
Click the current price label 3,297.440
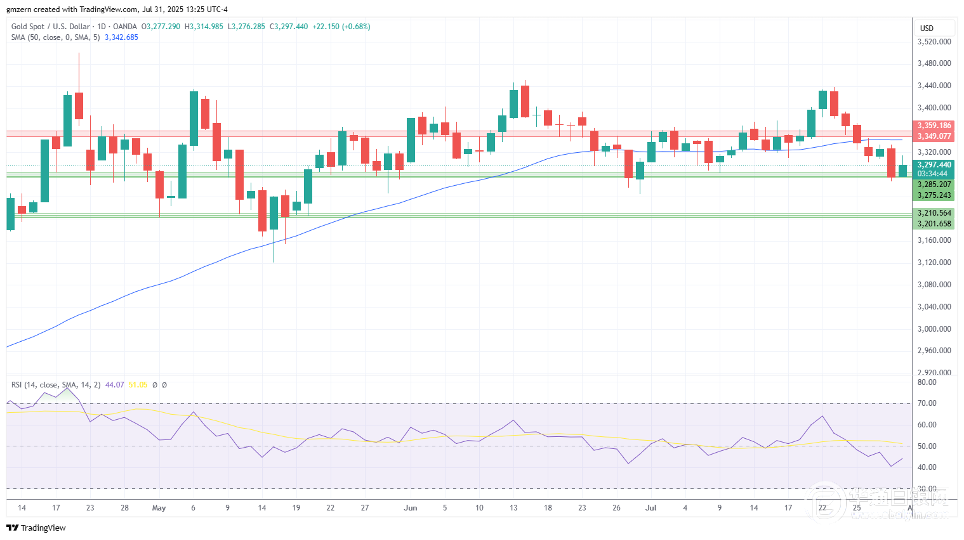(x=934, y=165)
